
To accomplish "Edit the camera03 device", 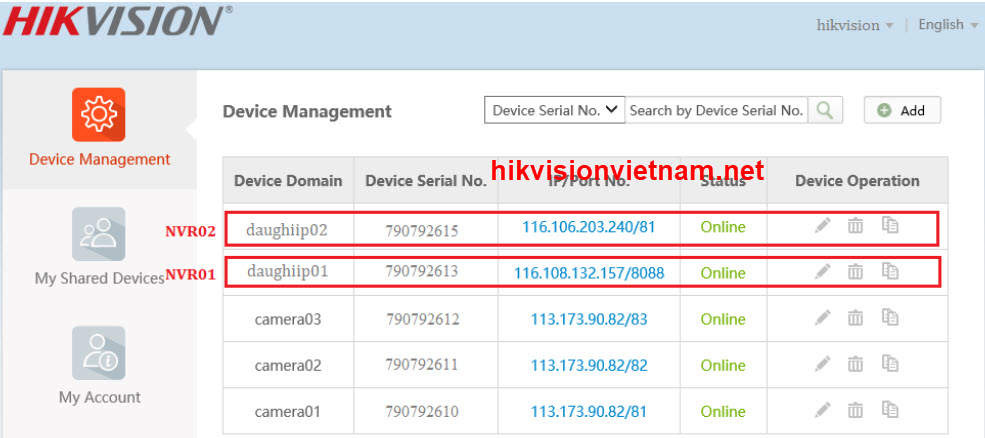I will click(822, 317).
